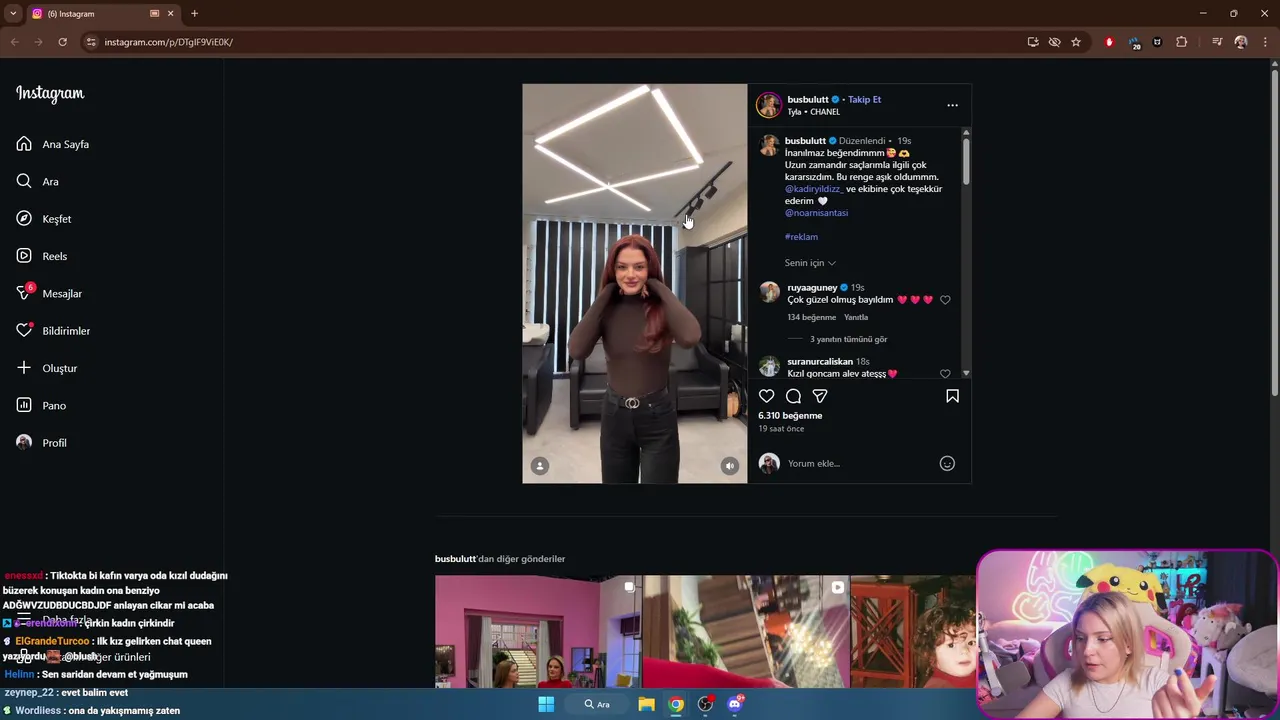The image size is (1280, 720).
Task: Open Ana Sayfa in Instagram sidebar
Action: coord(53,144)
